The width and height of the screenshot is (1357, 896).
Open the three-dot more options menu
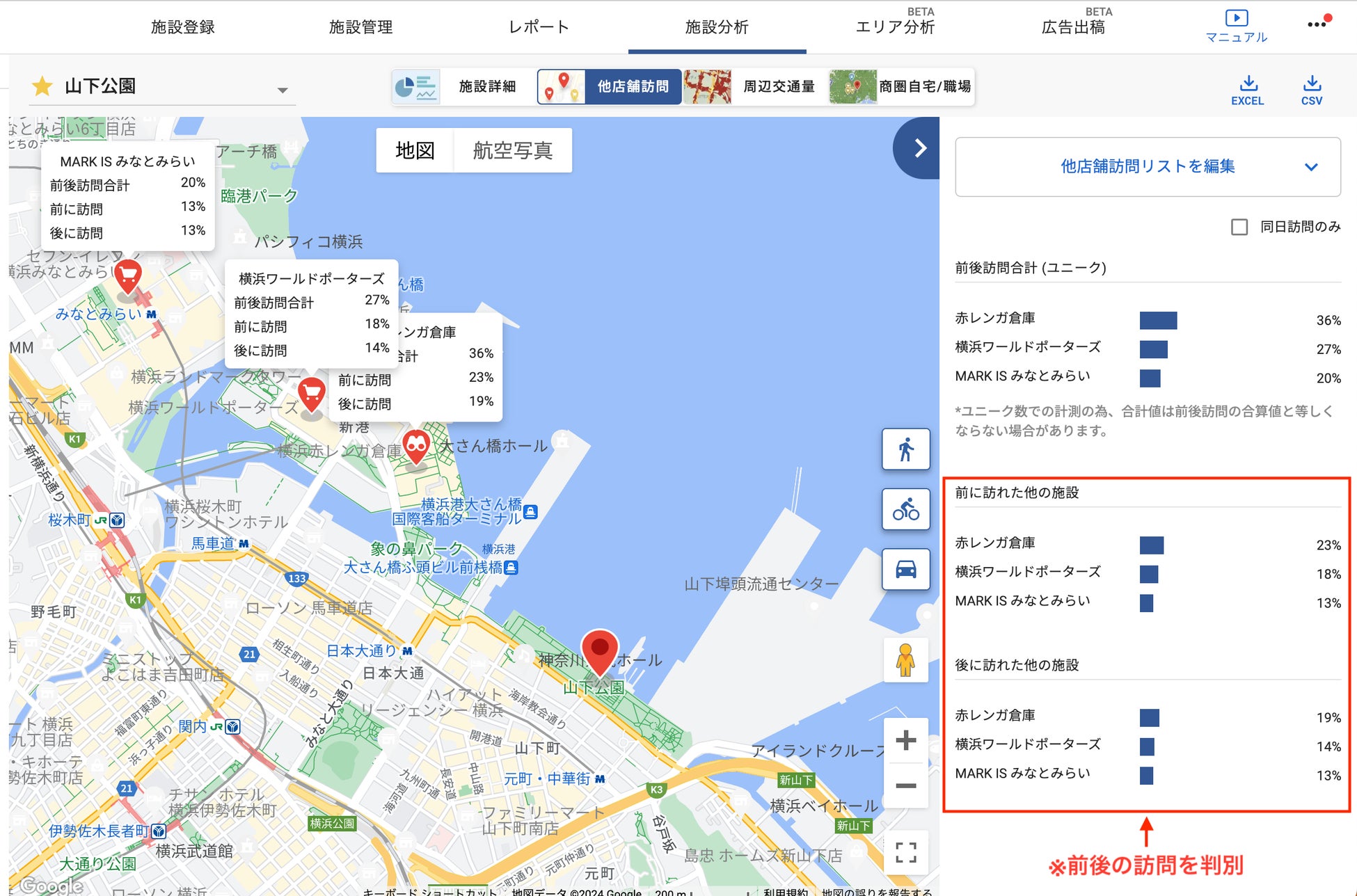click(x=1316, y=24)
